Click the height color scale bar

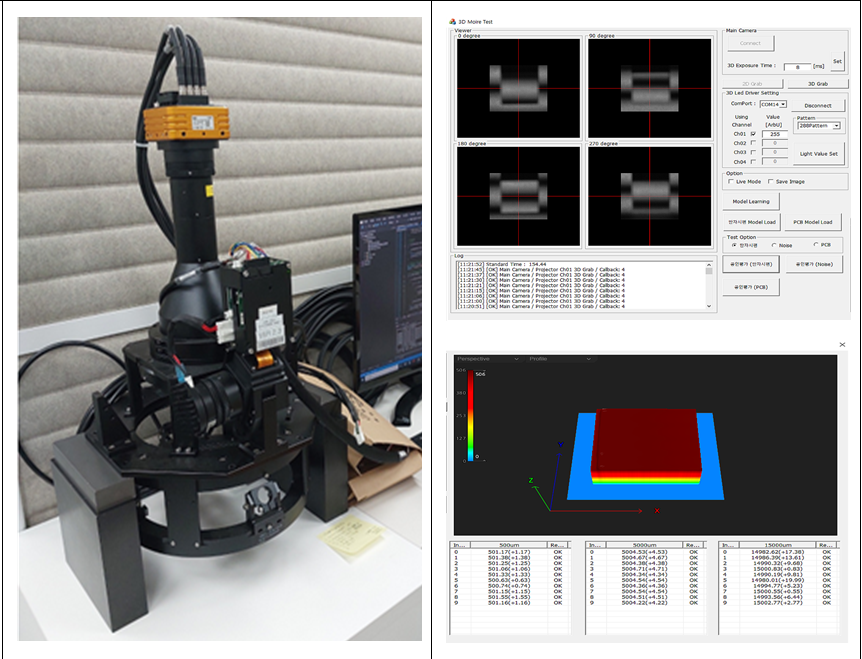[471, 414]
